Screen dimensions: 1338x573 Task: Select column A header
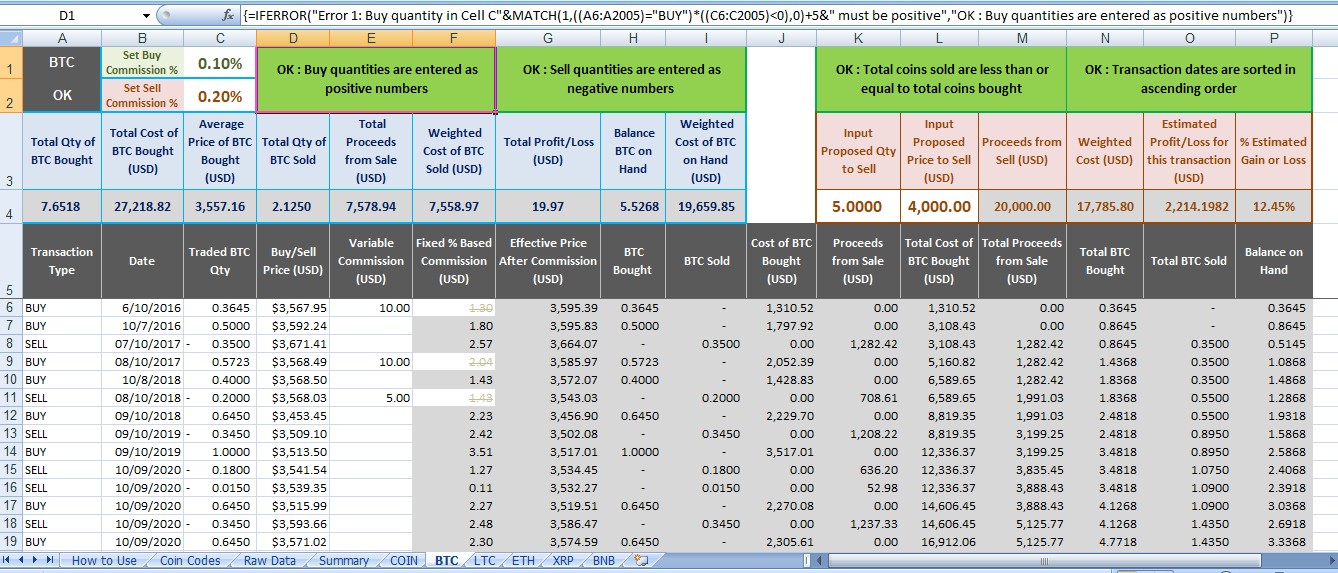(x=62, y=38)
